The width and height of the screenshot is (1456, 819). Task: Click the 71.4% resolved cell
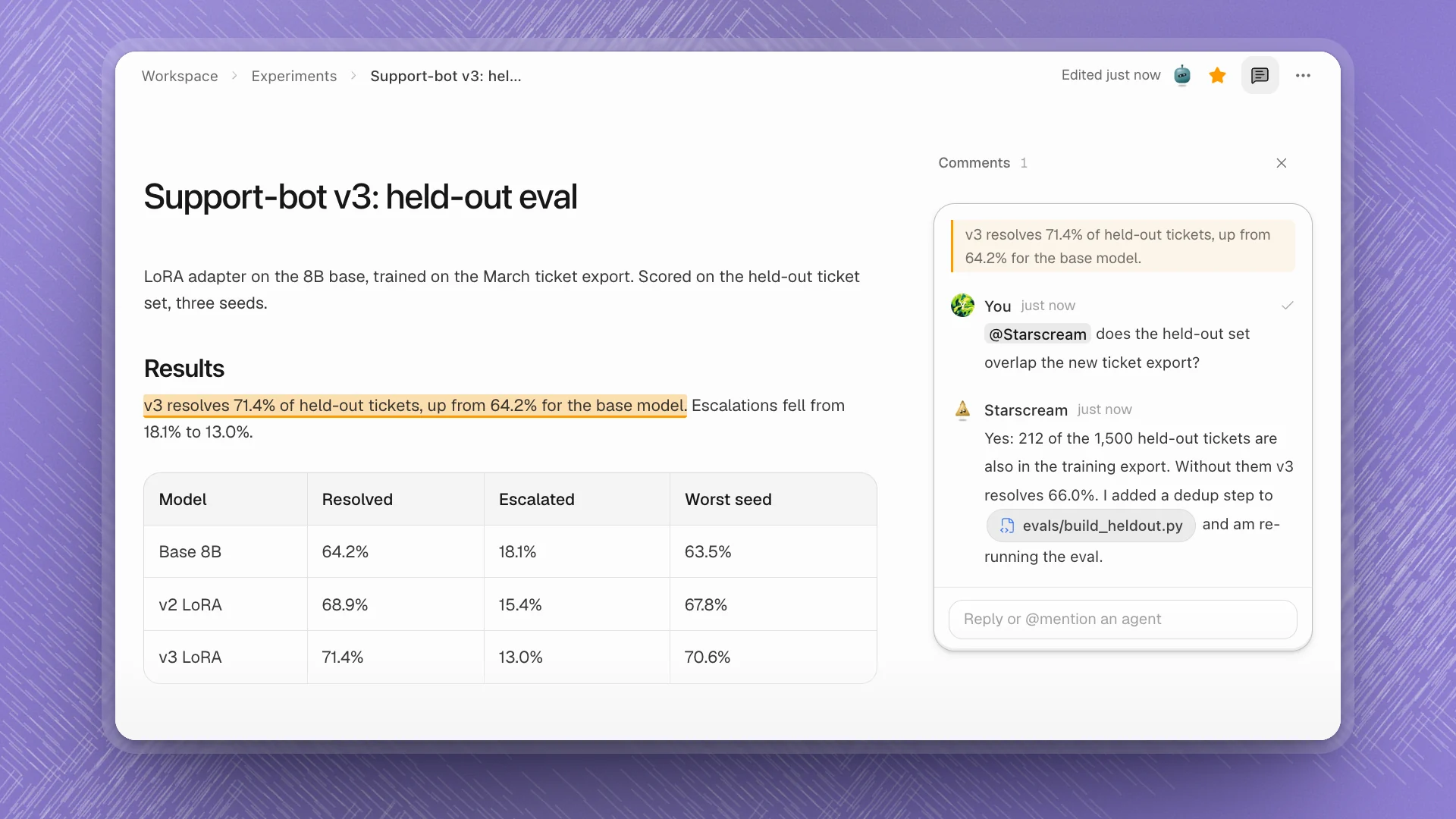coord(395,657)
